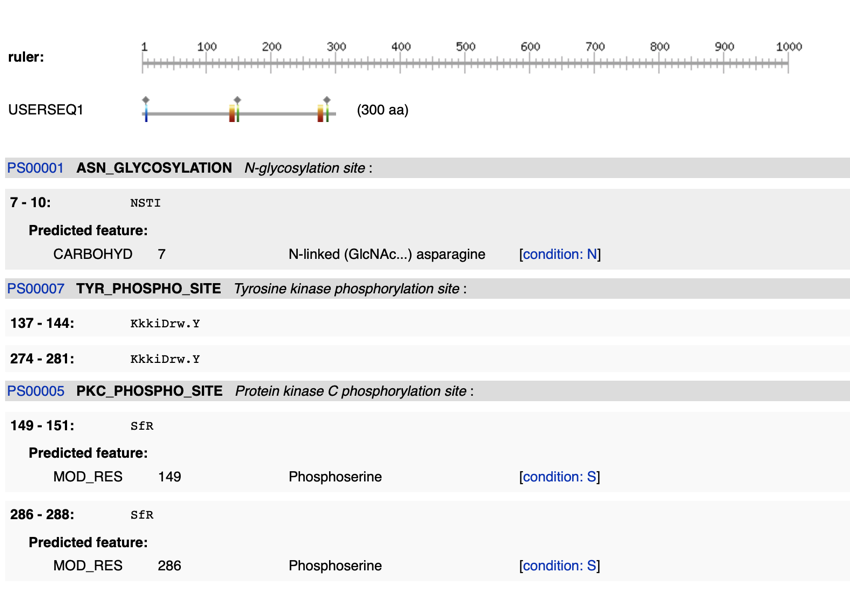Click the ASN_GLYCOSYLATION header title
This screenshot has width=850, height=604.
click(154, 168)
